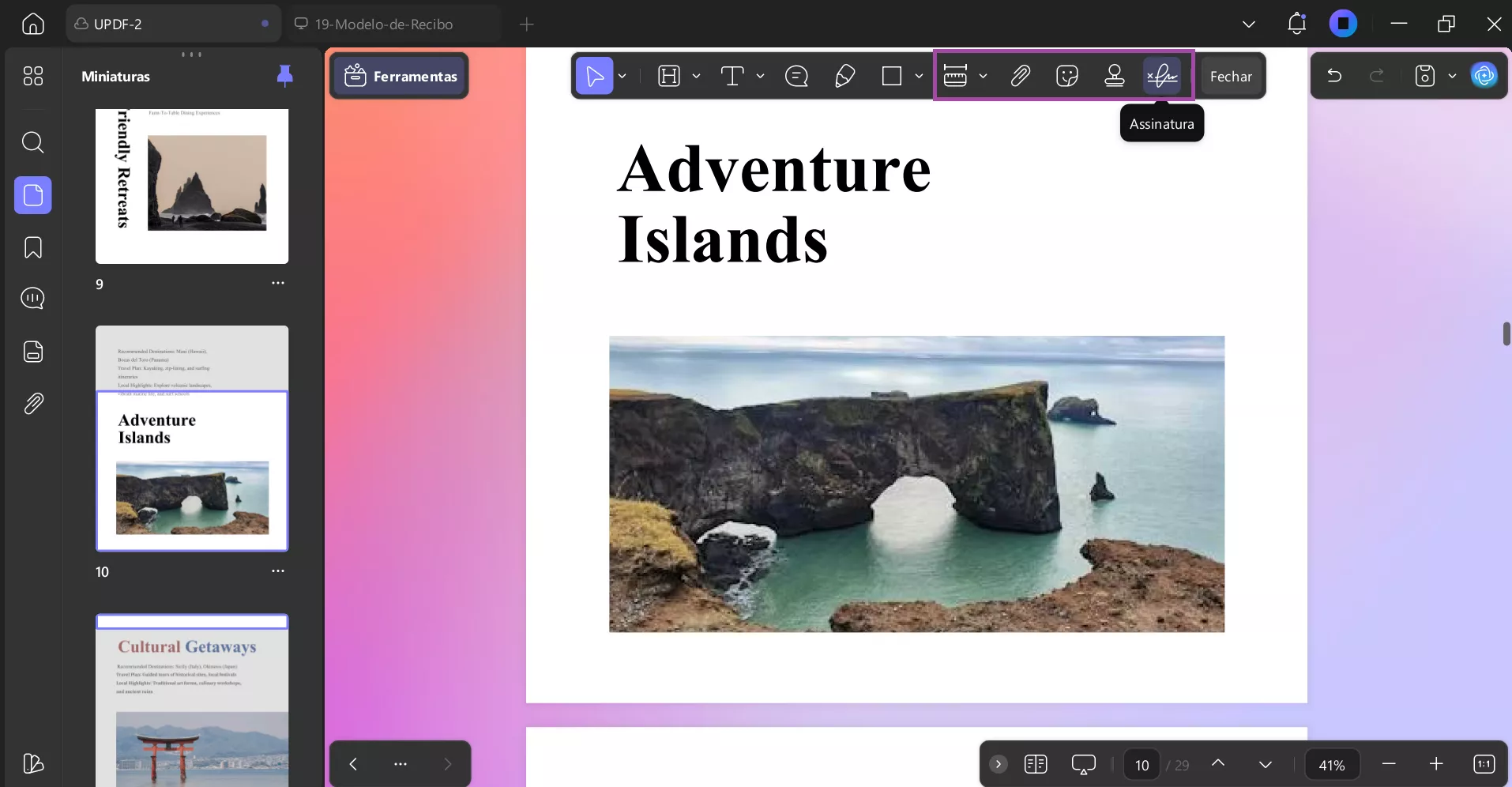
Task: Open the measurement tool dropdown arrow
Action: click(983, 77)
